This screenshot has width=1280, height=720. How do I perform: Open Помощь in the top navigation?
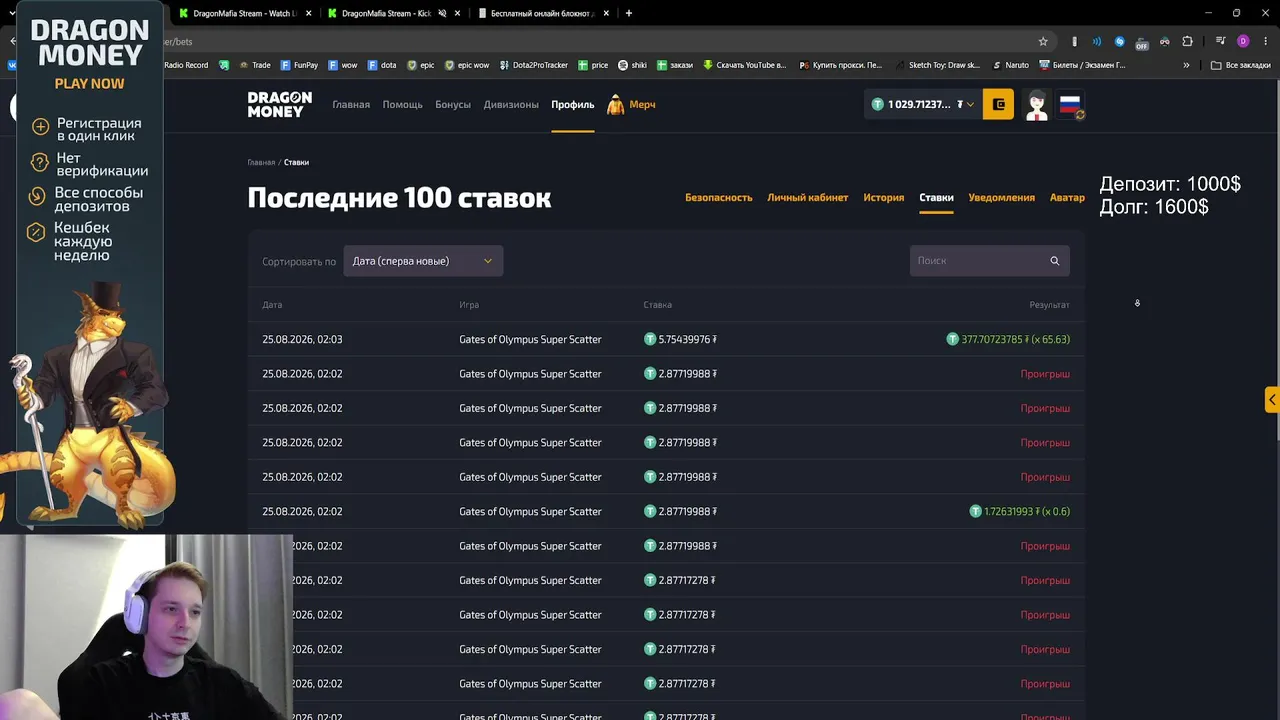click(x=402, y=104)
